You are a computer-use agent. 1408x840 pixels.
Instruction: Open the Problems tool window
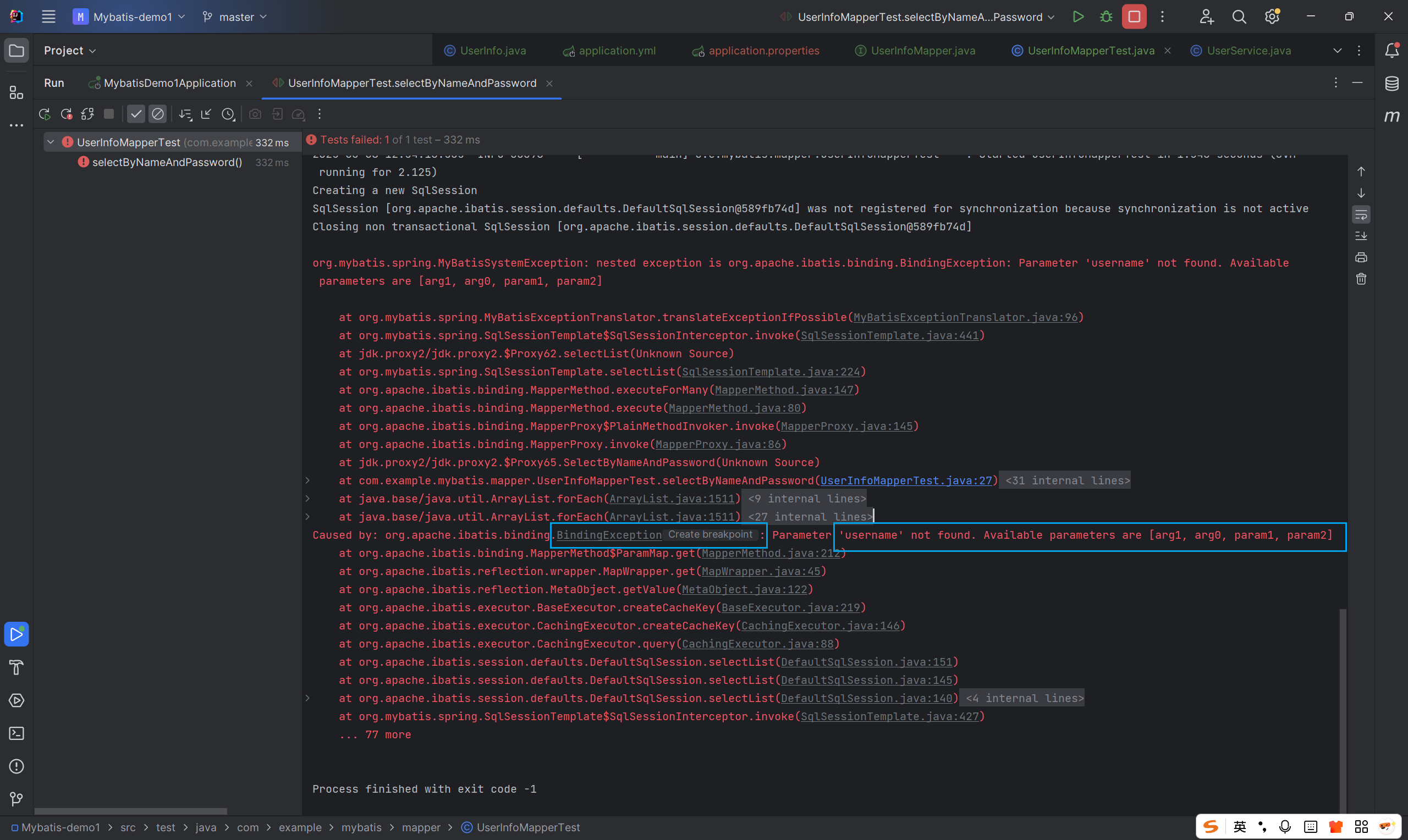pos(16,766)
